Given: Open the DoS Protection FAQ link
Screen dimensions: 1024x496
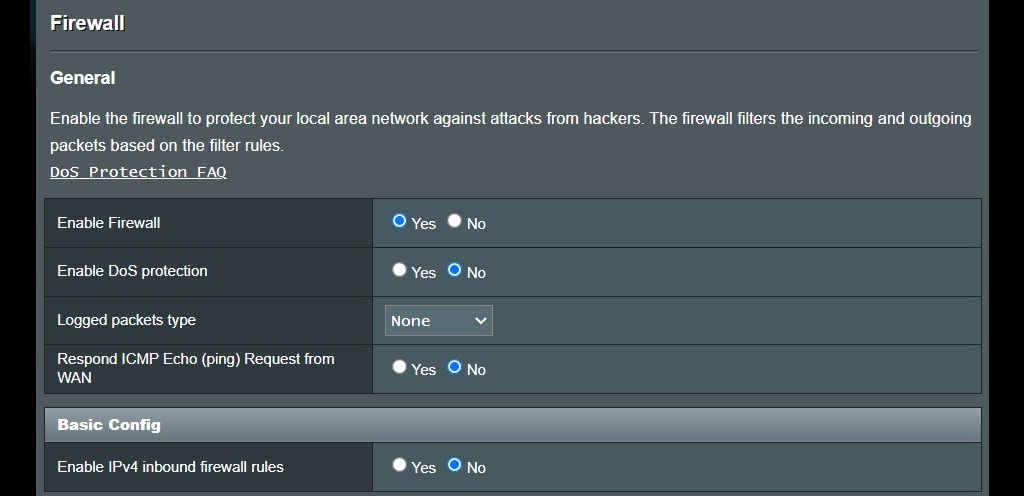Looking at the screenshot, I should coord(138,172).
